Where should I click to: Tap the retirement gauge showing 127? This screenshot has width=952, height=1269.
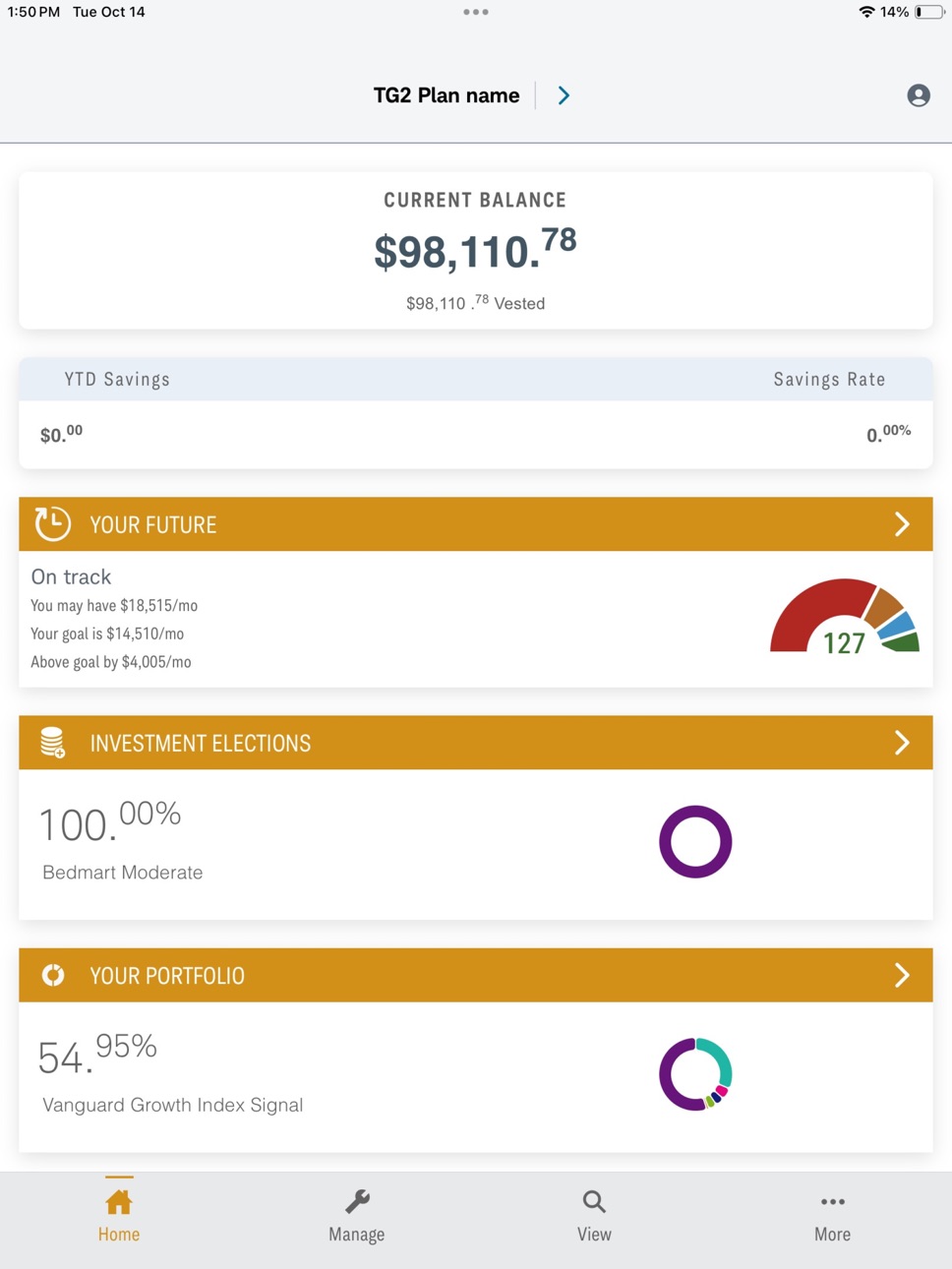click(845, 616)
